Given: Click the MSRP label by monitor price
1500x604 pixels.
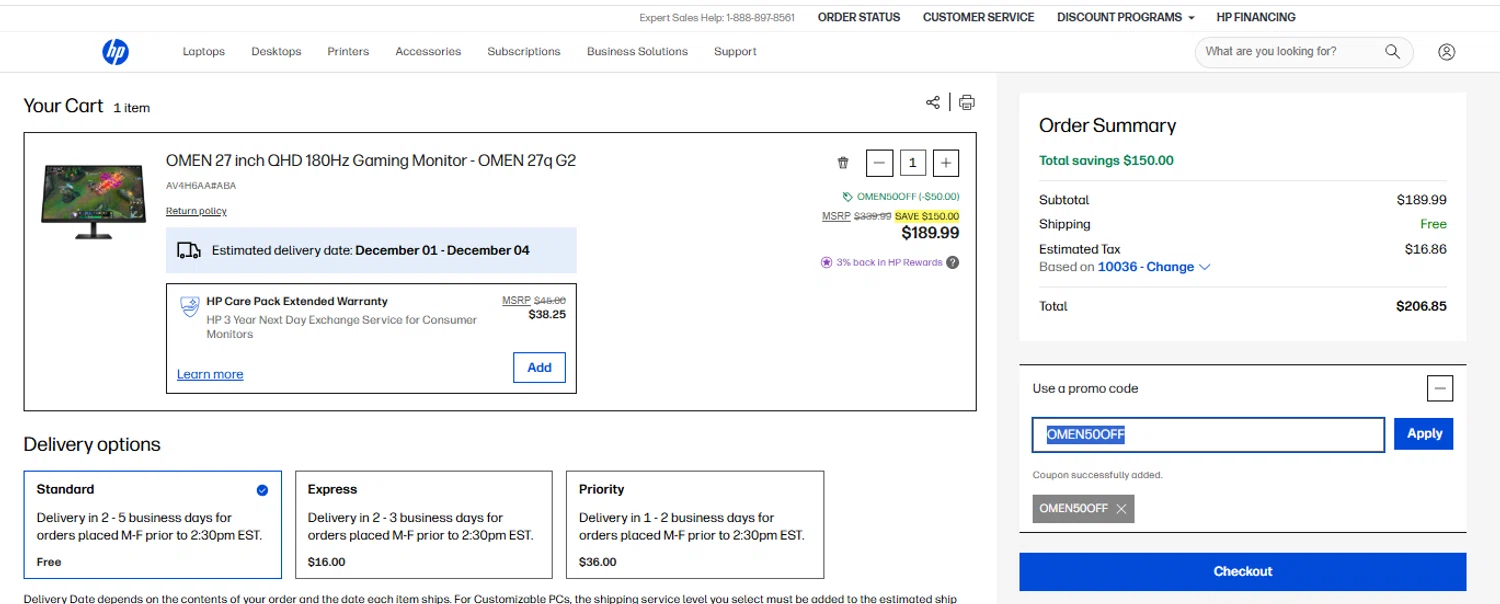Looking at the screenshot, I should (836, 216).
